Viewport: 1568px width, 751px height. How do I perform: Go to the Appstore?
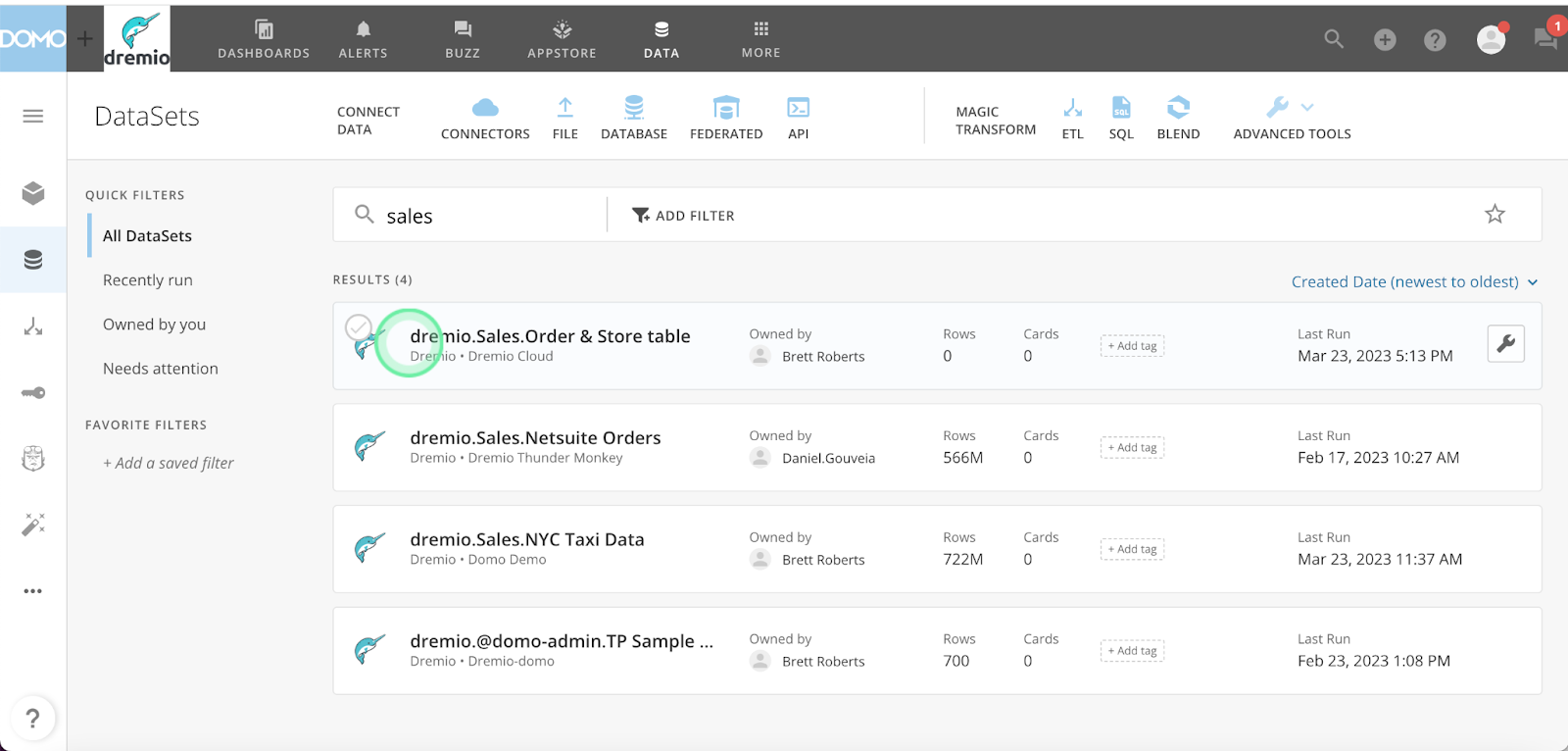tap(562, 39)
